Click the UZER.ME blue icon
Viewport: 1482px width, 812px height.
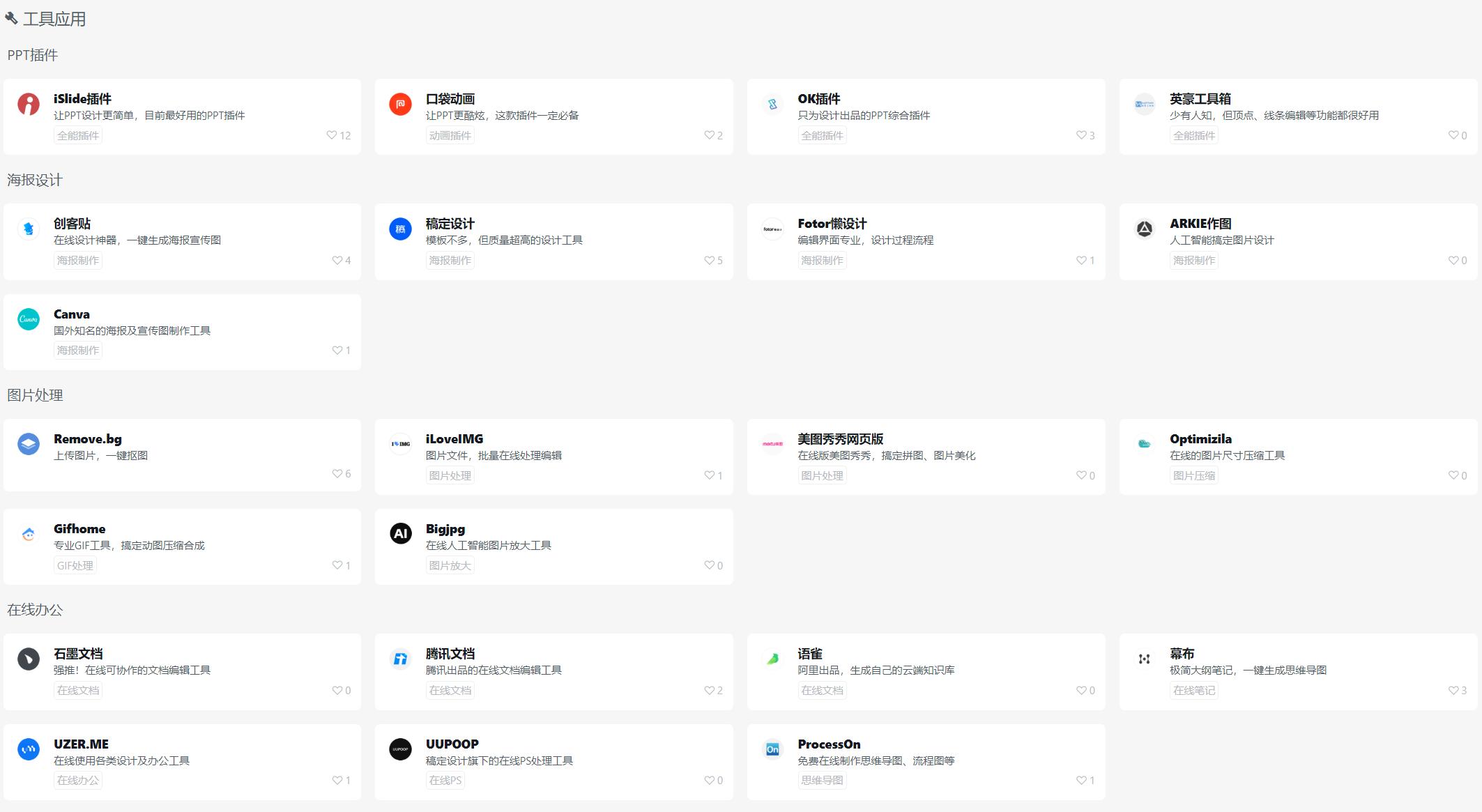coord(29,749)
